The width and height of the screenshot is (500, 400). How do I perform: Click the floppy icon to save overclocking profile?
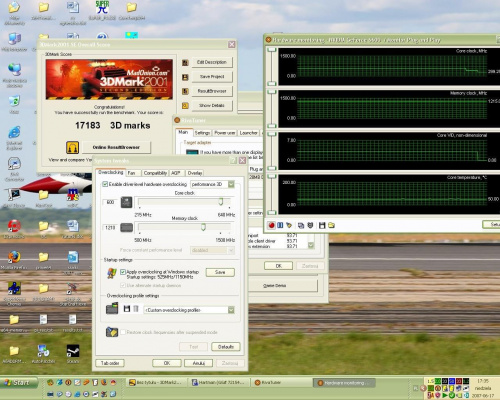[127, 309]
